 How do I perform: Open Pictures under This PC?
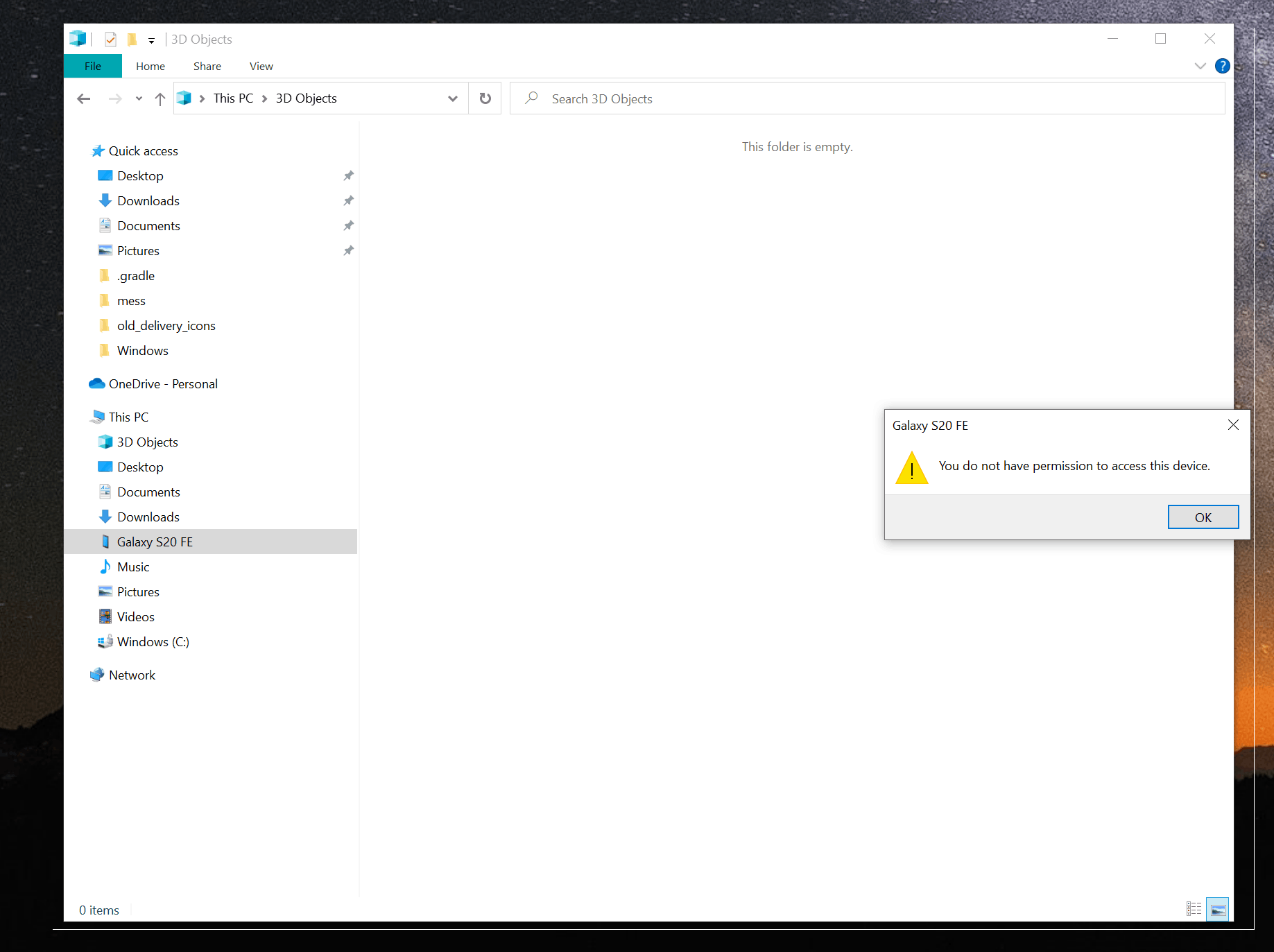138,592
